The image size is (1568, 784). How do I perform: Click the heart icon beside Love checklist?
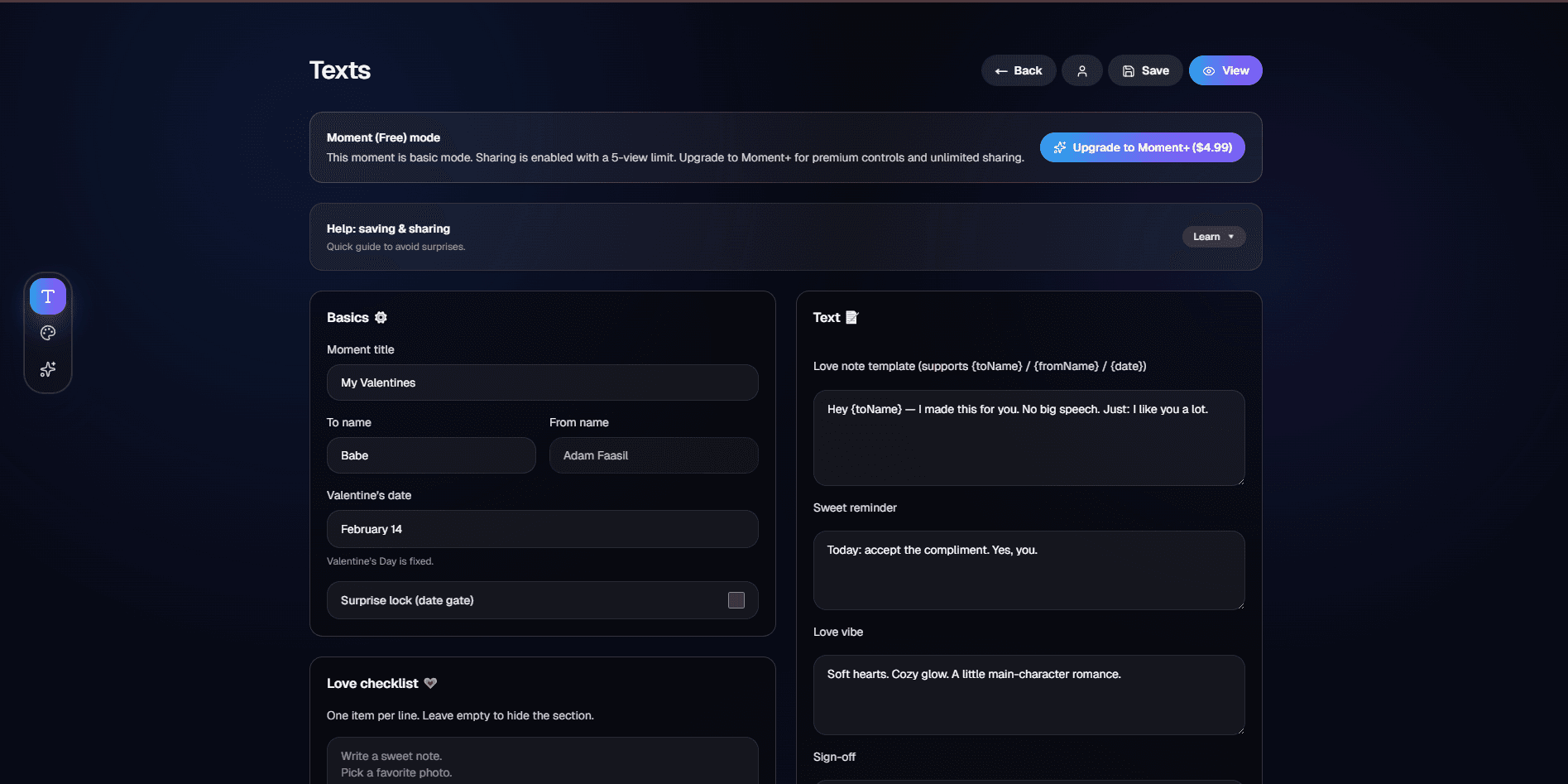click(430, 683)
